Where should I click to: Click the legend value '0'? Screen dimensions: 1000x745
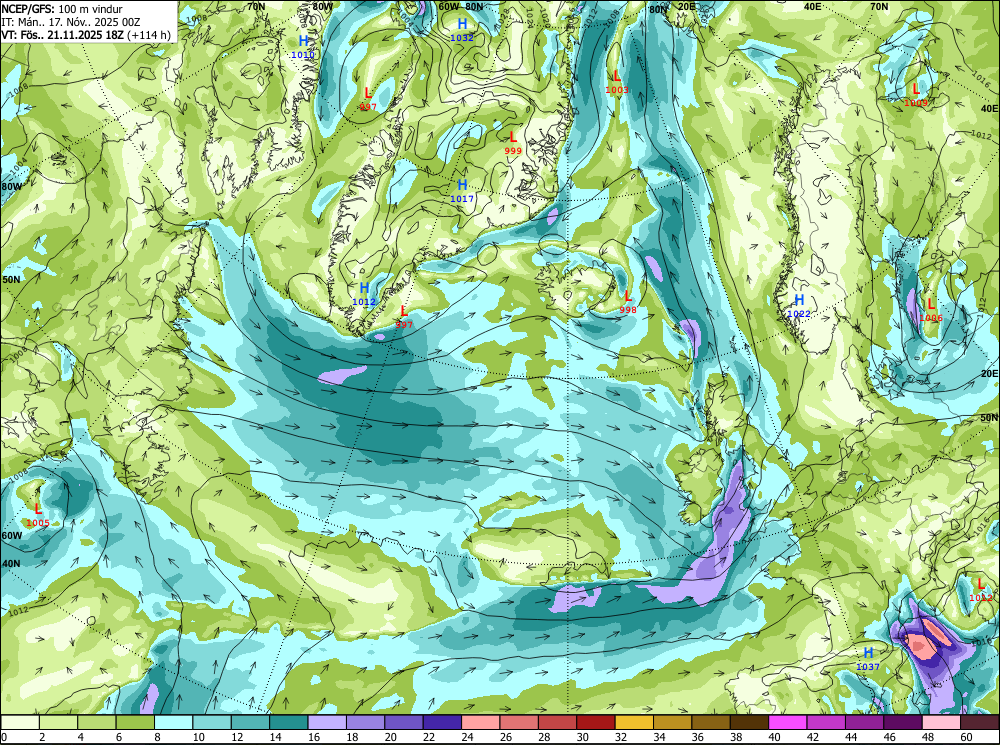tap(5, 737)
